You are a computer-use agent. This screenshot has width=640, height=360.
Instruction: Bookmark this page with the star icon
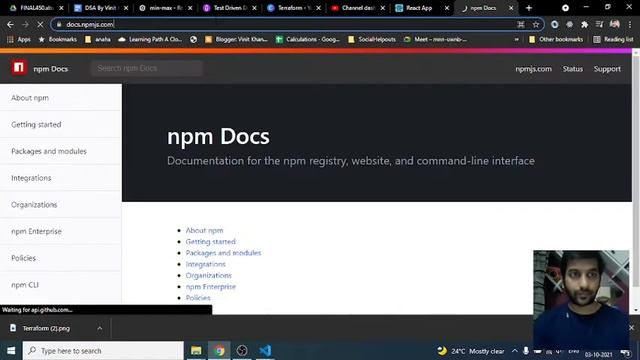pos(536,24)
